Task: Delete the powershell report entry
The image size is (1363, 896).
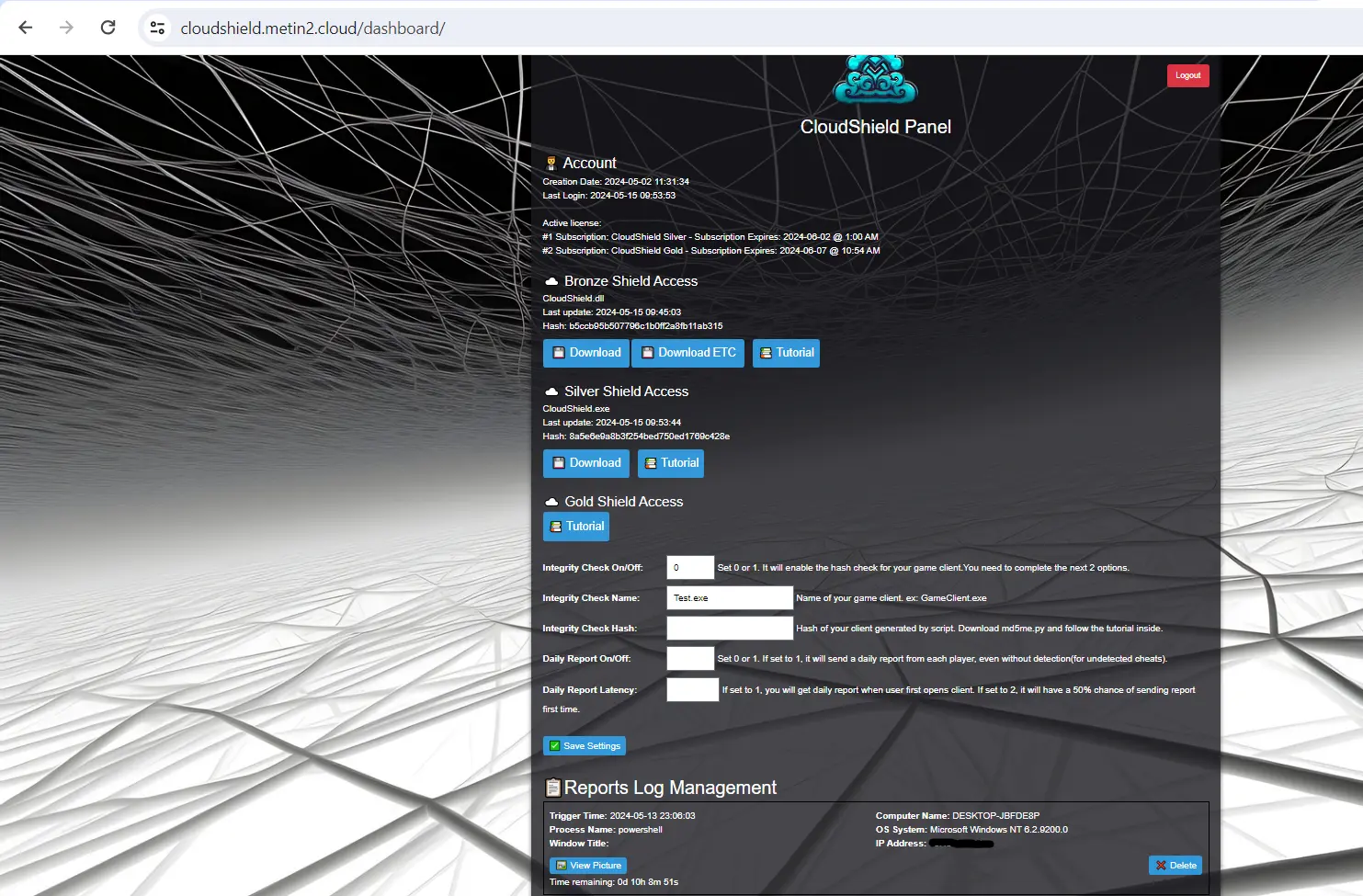Action: click(1176, 866)
